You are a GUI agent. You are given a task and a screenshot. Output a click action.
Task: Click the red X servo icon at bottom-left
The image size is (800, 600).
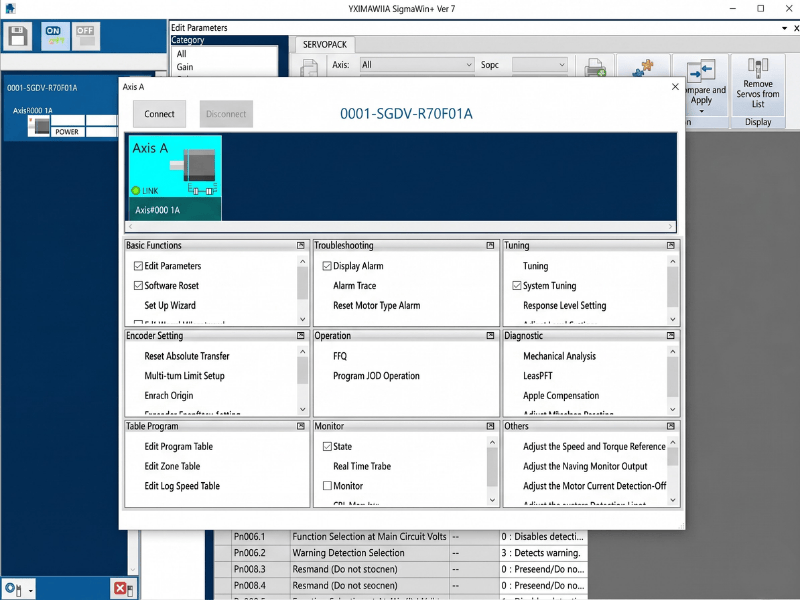point(121,589)
